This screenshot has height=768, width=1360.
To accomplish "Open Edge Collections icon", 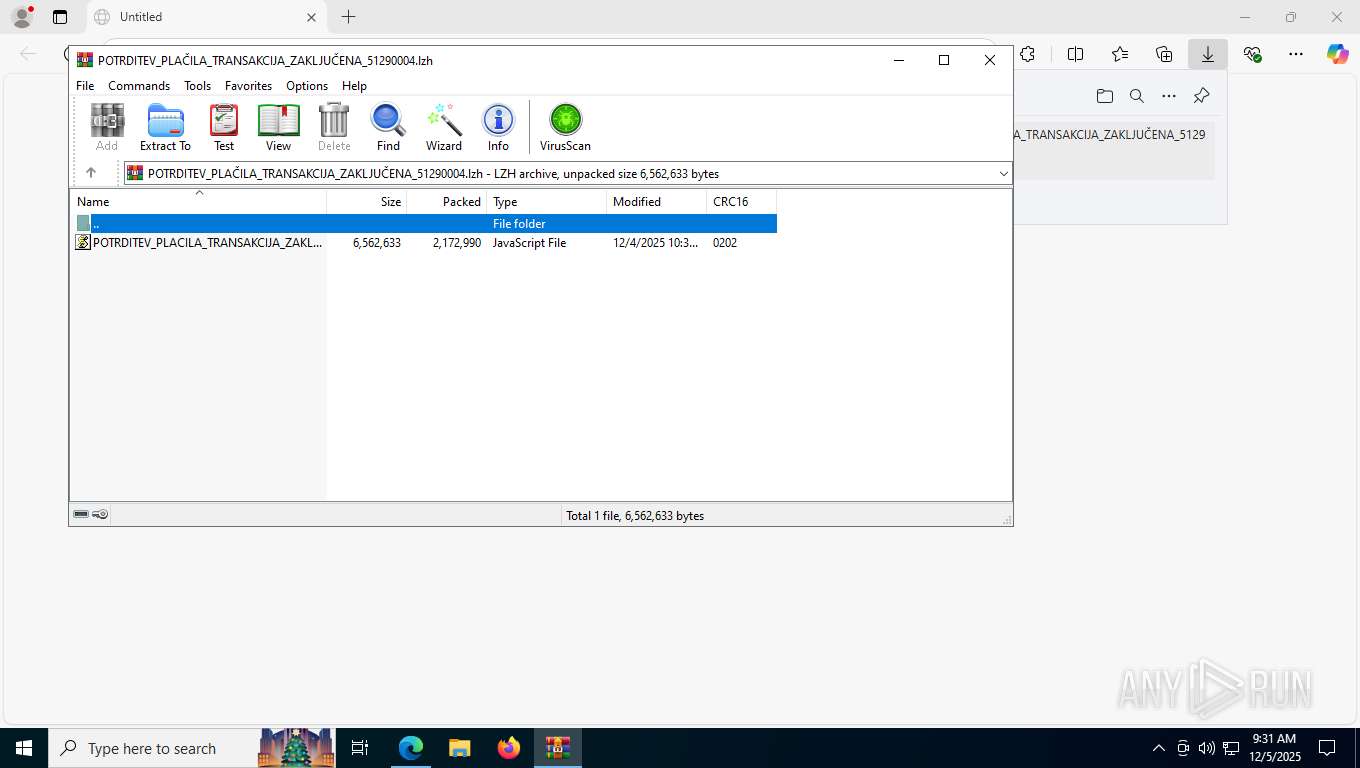I will (x=1164, y=54).
